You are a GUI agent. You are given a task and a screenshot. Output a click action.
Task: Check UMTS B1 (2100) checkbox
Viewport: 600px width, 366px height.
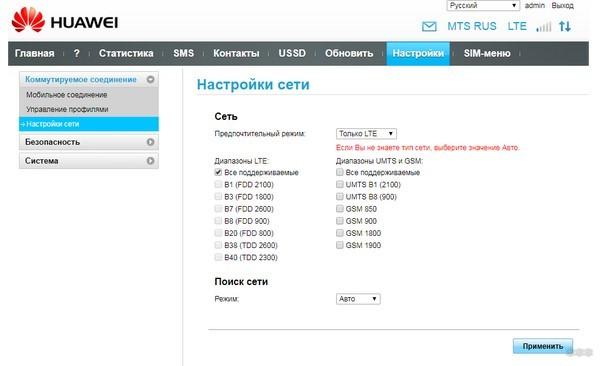pos(339,185)
